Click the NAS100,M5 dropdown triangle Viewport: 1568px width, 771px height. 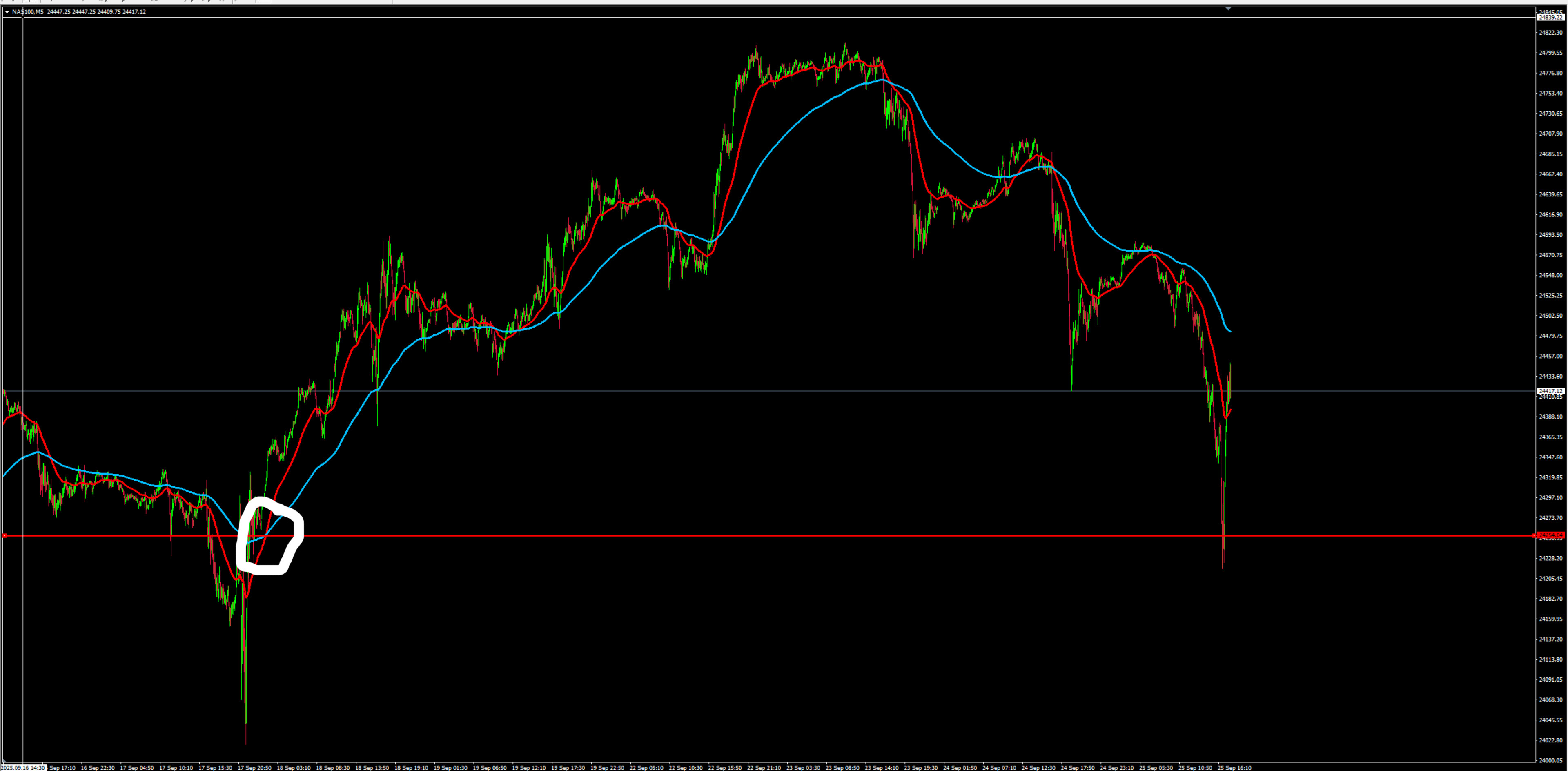7,11
